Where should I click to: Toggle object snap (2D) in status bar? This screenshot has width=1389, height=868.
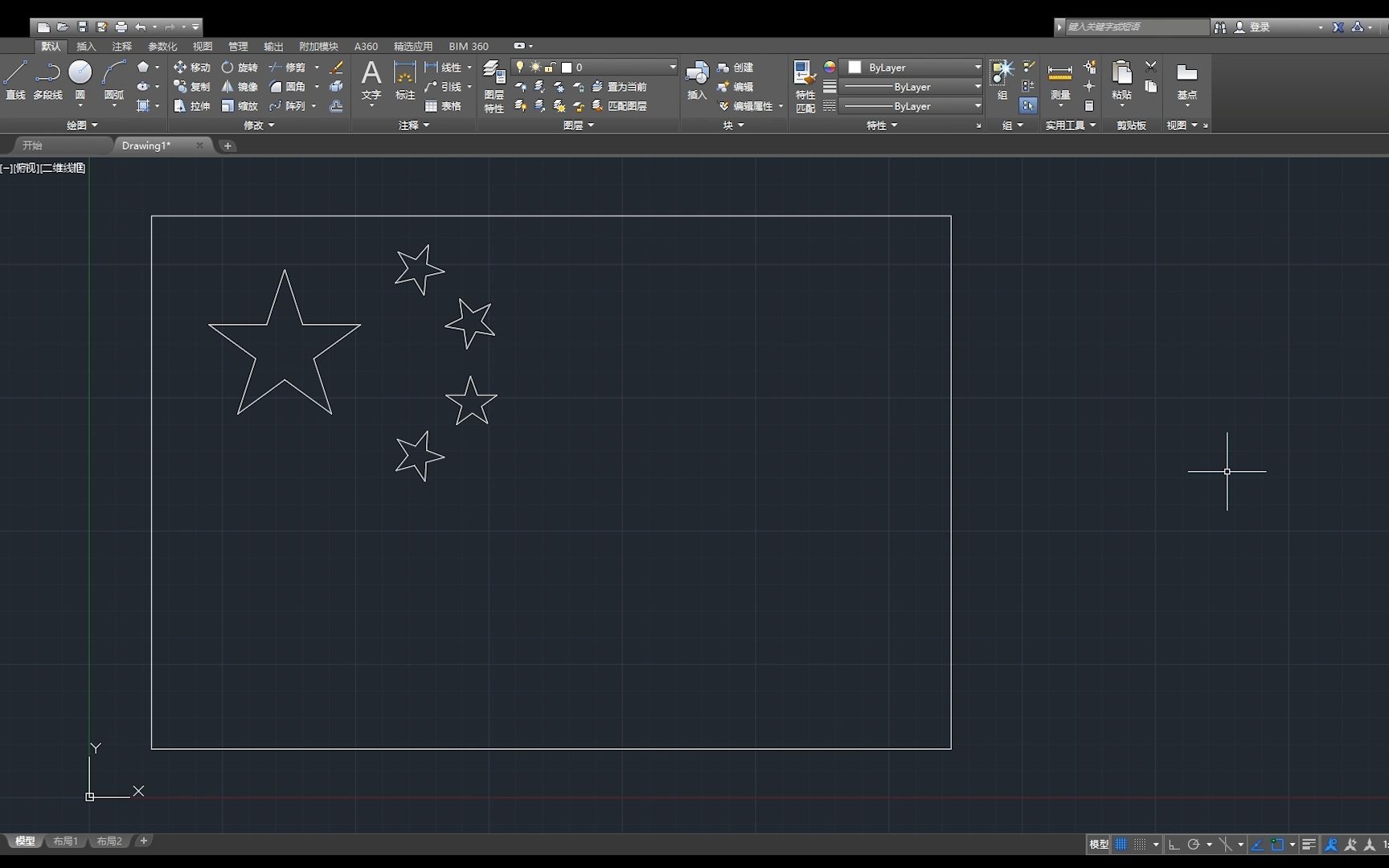tap(1277, 844)
